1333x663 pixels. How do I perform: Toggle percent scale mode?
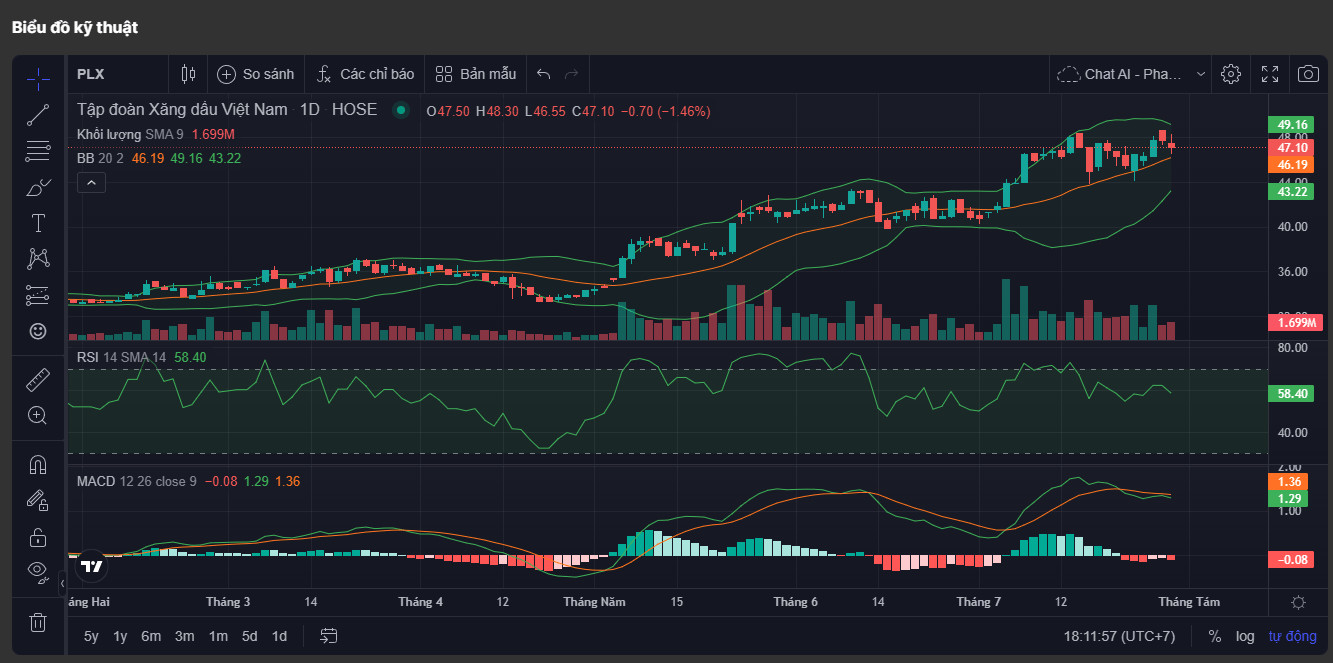[x=1215, y=636]
